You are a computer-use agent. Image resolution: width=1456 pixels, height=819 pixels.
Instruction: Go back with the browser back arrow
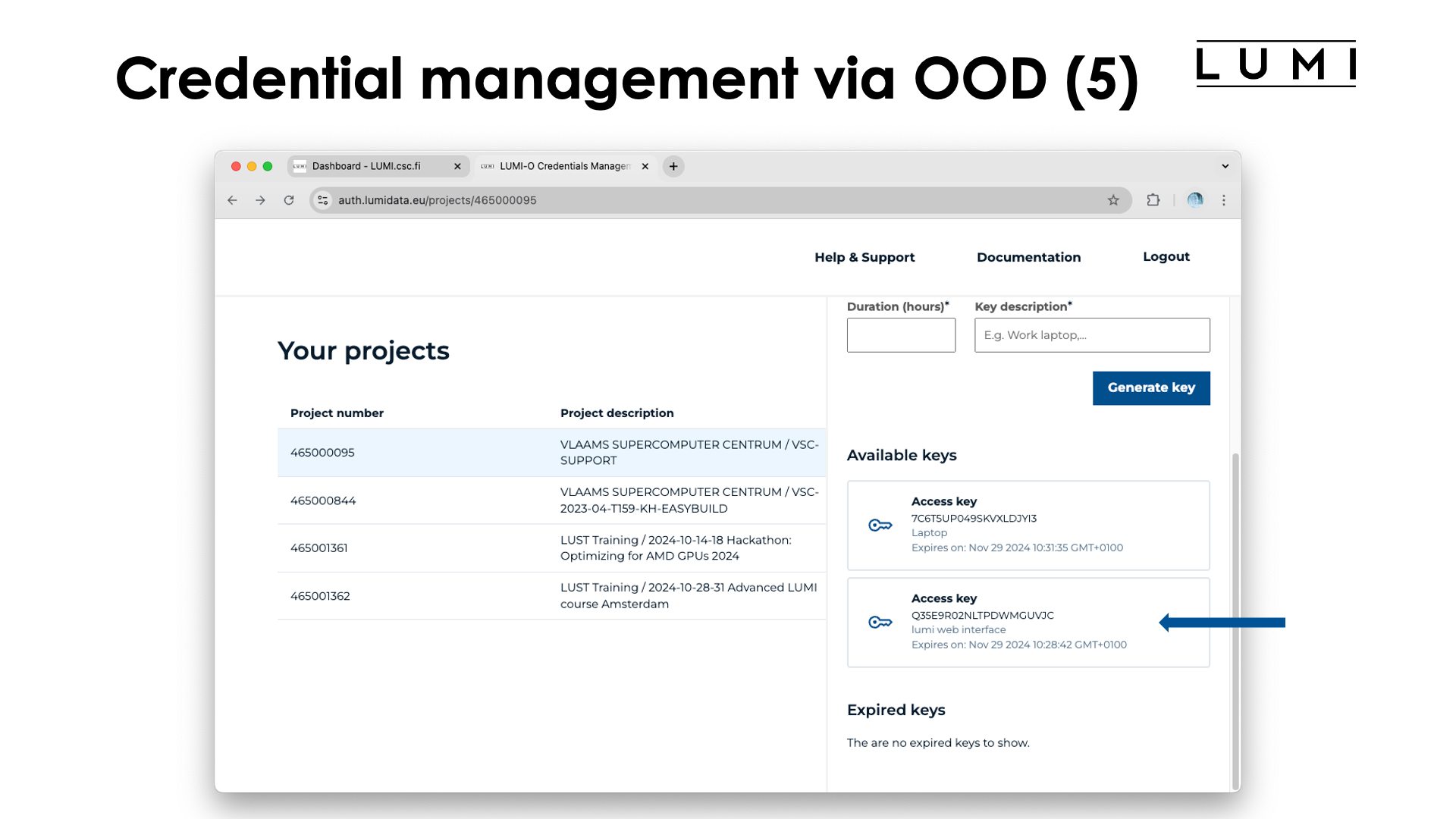[232, 200]
